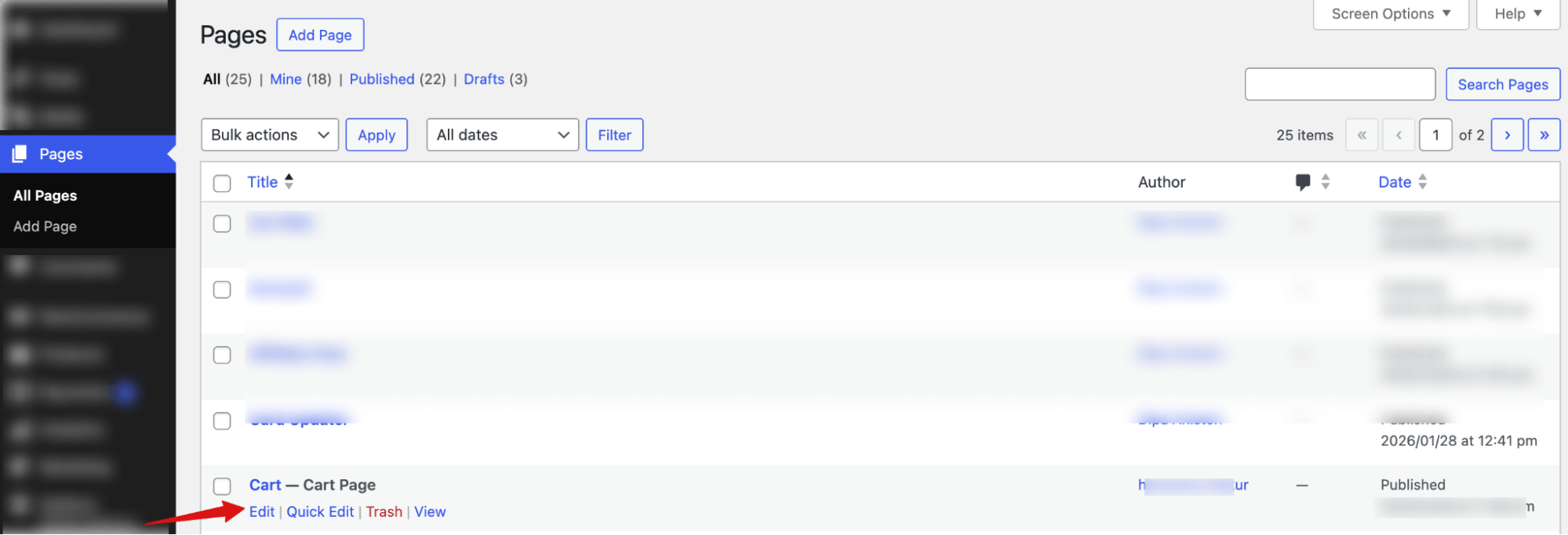
Task: Check the checkbox beside the Cart page
Action: (222, 486)
